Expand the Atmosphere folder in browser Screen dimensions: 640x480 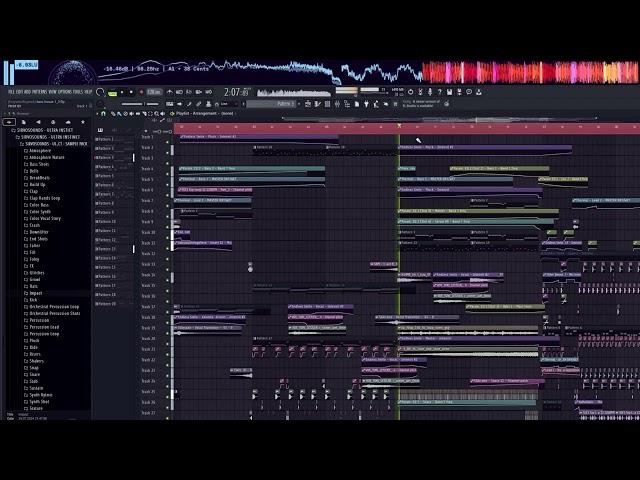(x=40, y=150)
